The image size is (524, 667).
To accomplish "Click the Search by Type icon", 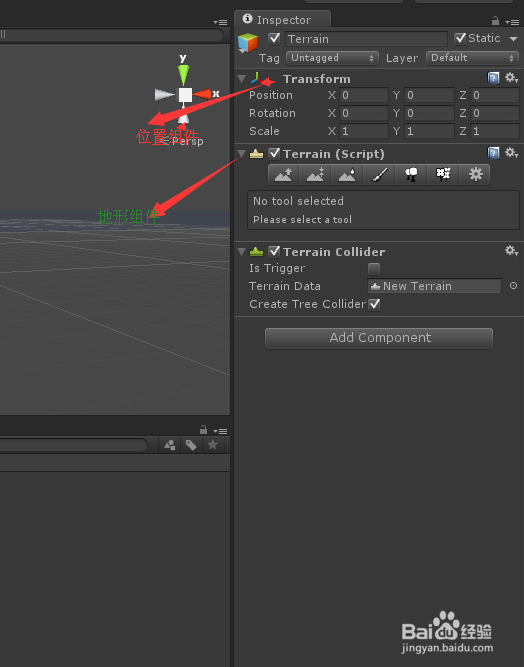I will pos(170,445).
